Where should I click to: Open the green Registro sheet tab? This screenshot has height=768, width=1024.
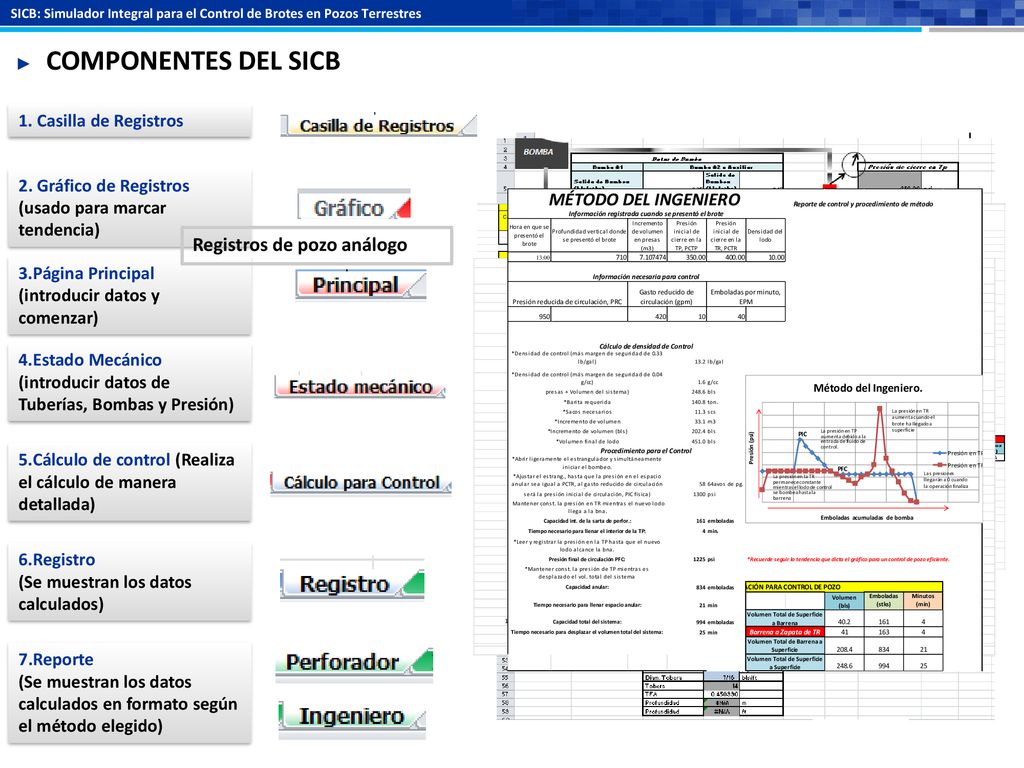tap(353, 584)
